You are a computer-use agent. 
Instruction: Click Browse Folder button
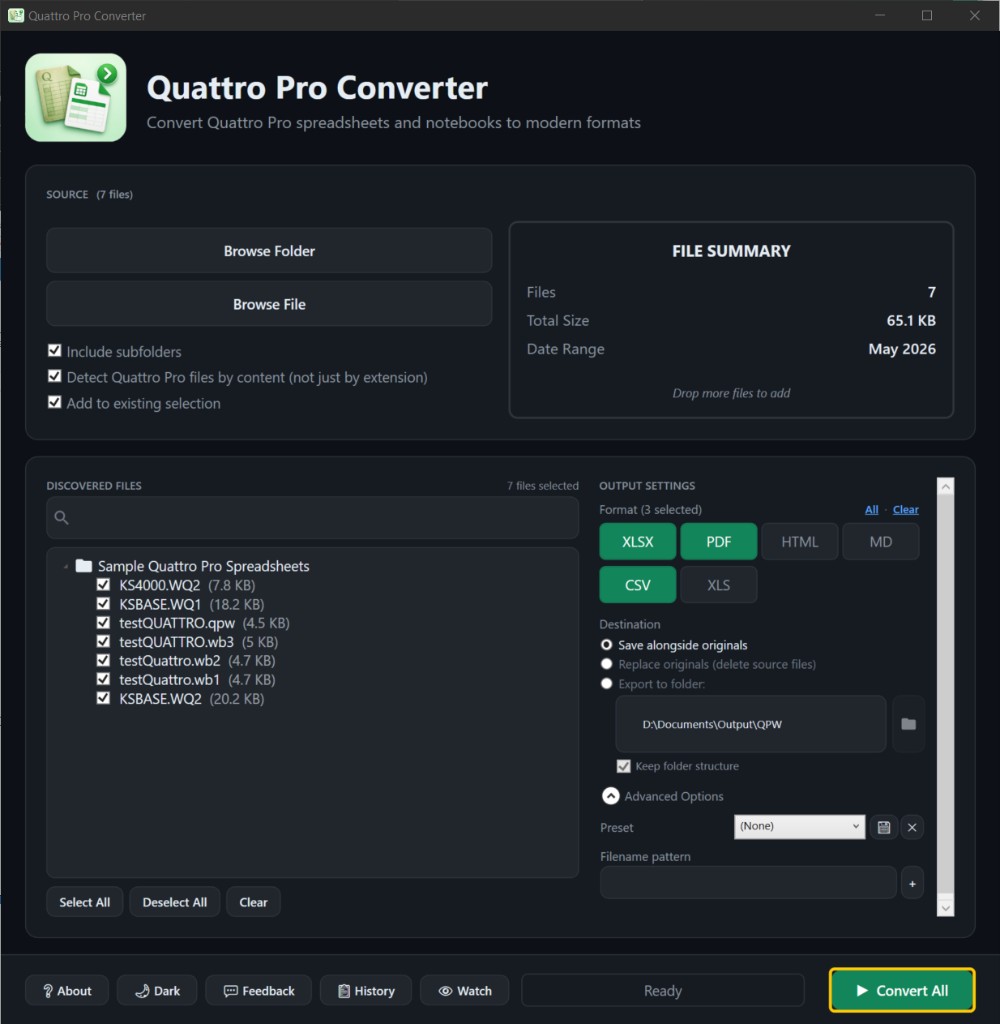click(269, 251)
